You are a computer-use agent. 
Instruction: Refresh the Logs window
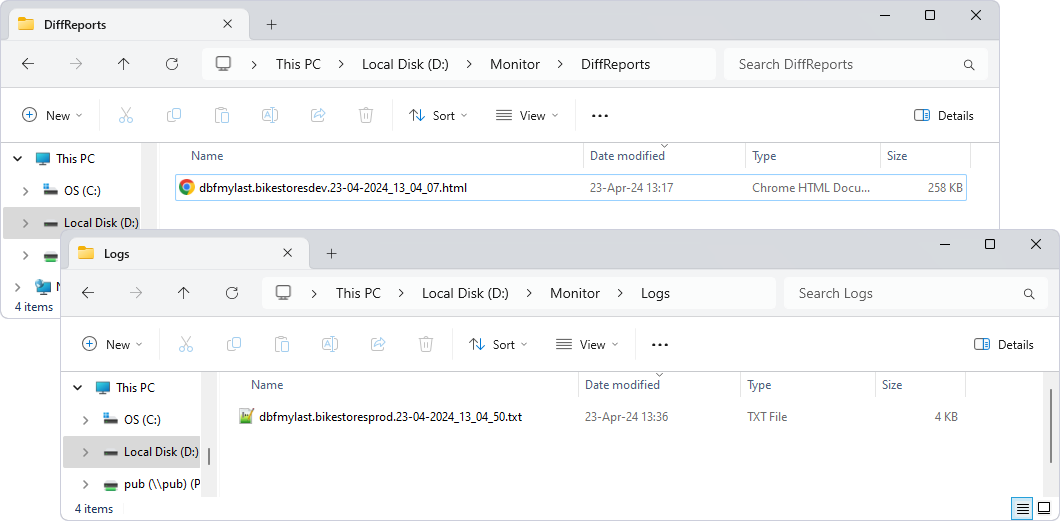(x=232, y=293)
